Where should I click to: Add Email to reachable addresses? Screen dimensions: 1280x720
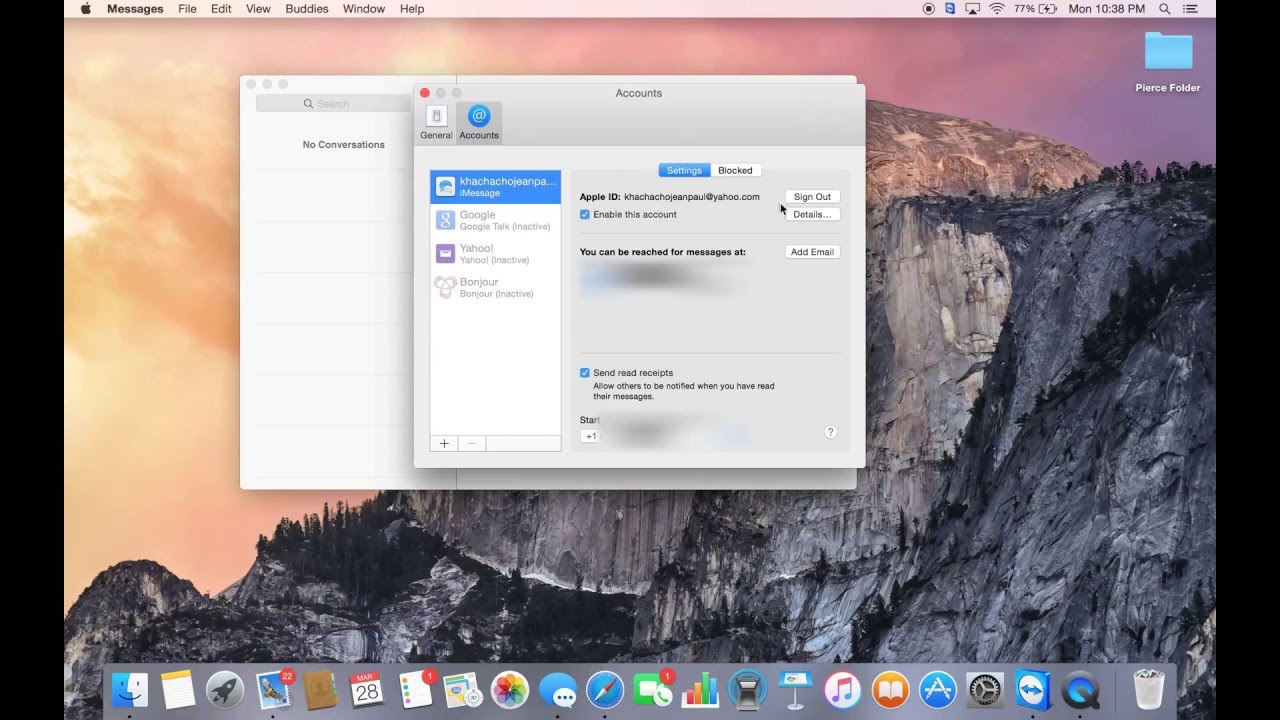(x=812, y=252)
